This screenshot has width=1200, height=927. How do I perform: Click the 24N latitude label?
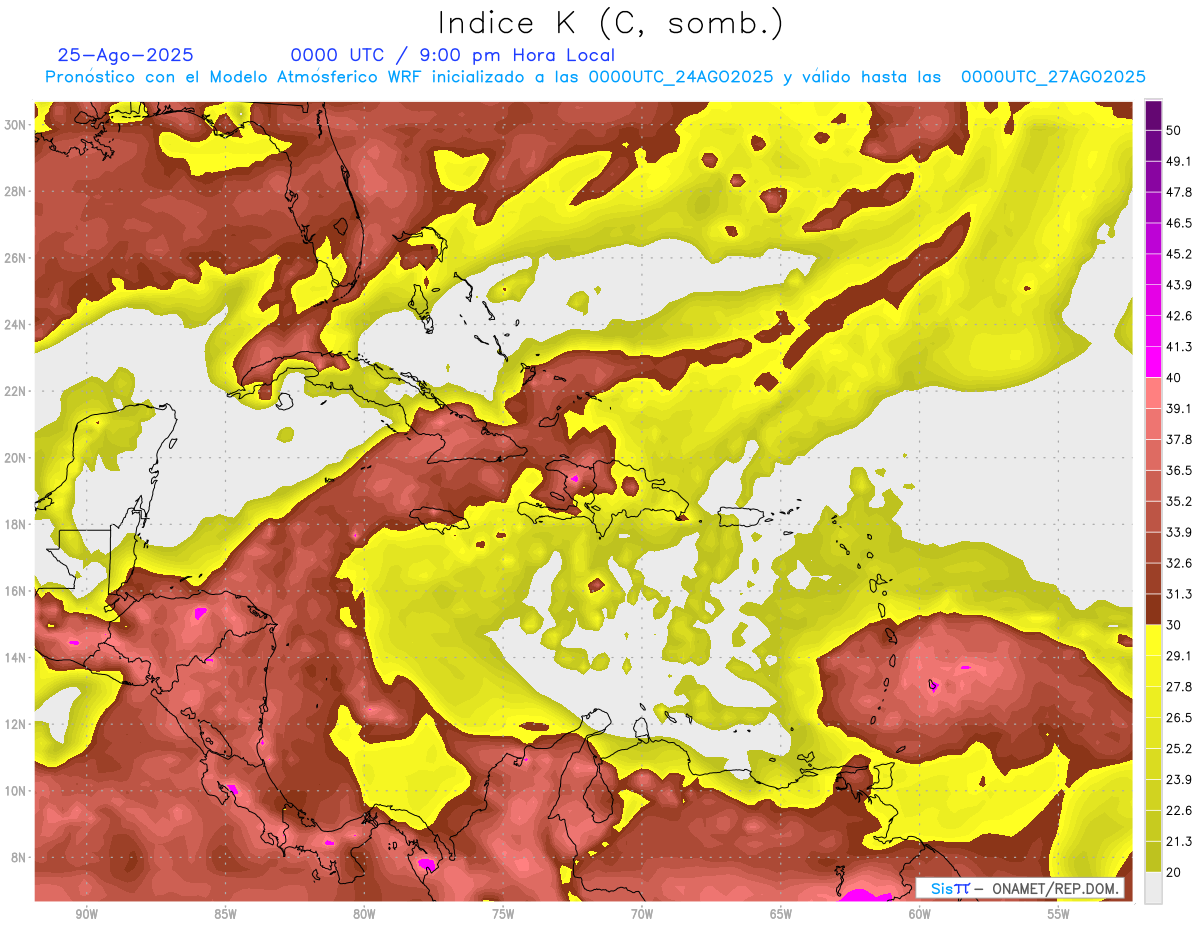(x=15, y=325)
